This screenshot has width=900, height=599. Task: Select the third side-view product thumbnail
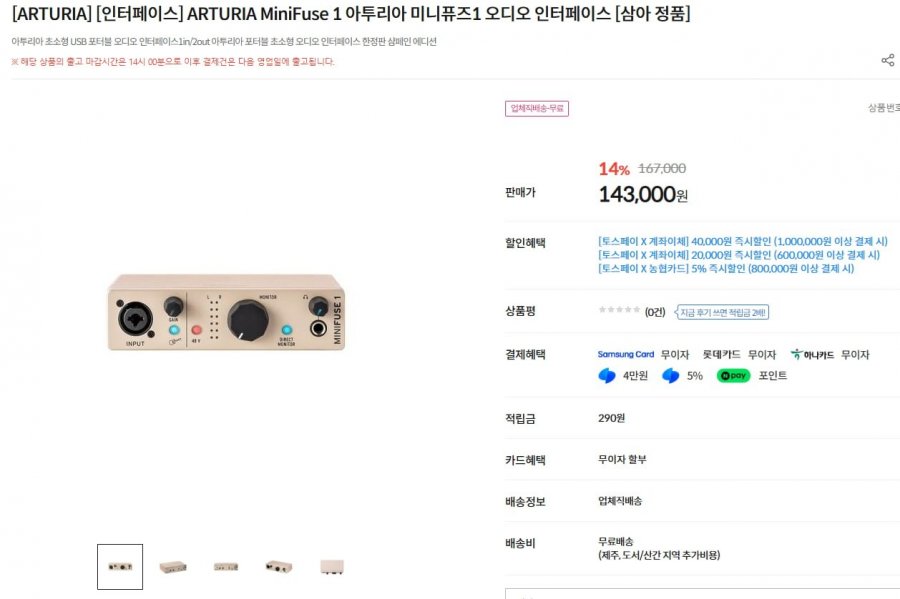click(225, 566)
